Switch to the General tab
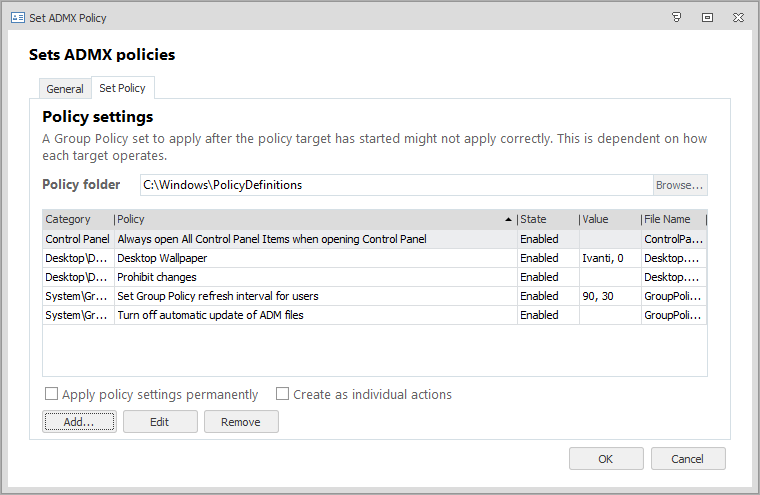 click(x=65, y=89)
